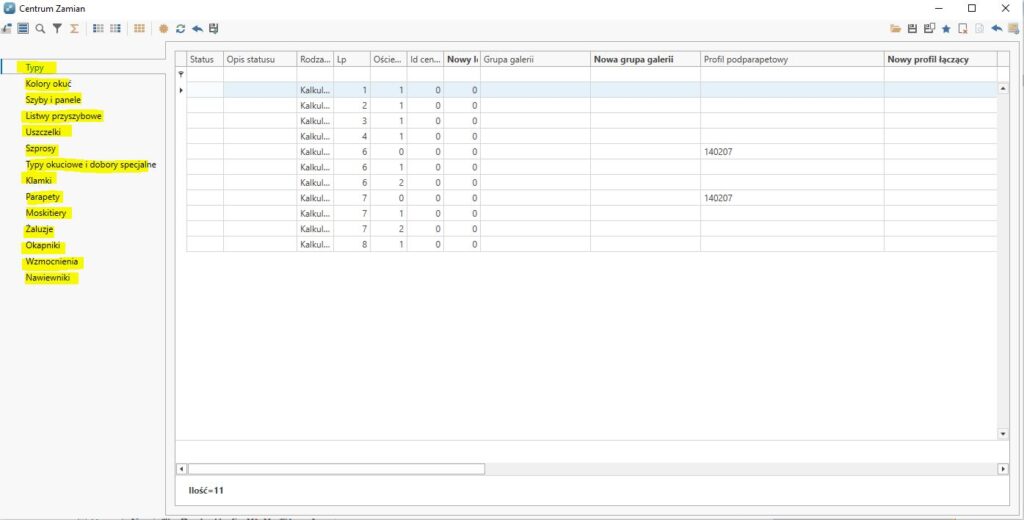Open the Okapniki category
Screen dimensions: 1024x520
click(x=44, y=246)
